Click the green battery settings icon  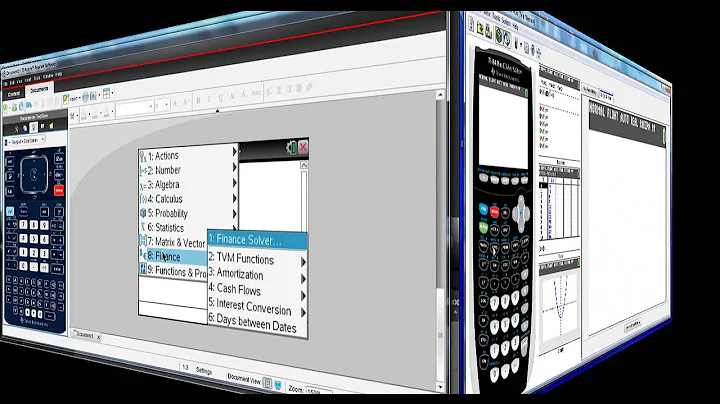point(291,147)
